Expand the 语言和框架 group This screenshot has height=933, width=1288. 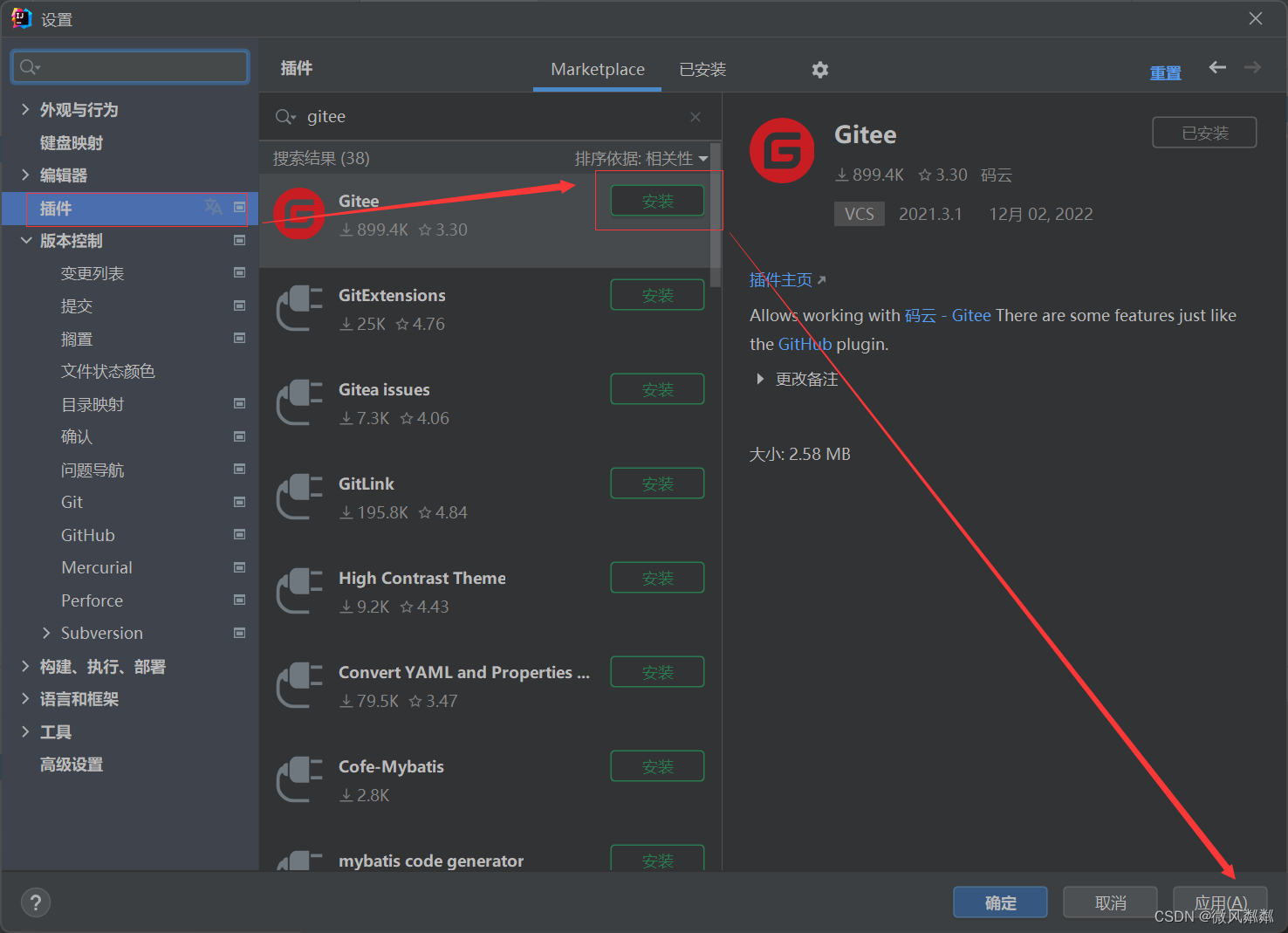coord(25,698)
